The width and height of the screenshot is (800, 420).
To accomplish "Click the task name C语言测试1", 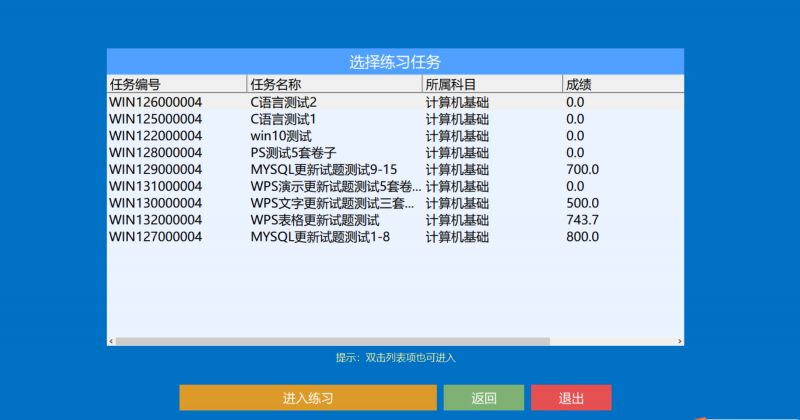I will point(283,119).
